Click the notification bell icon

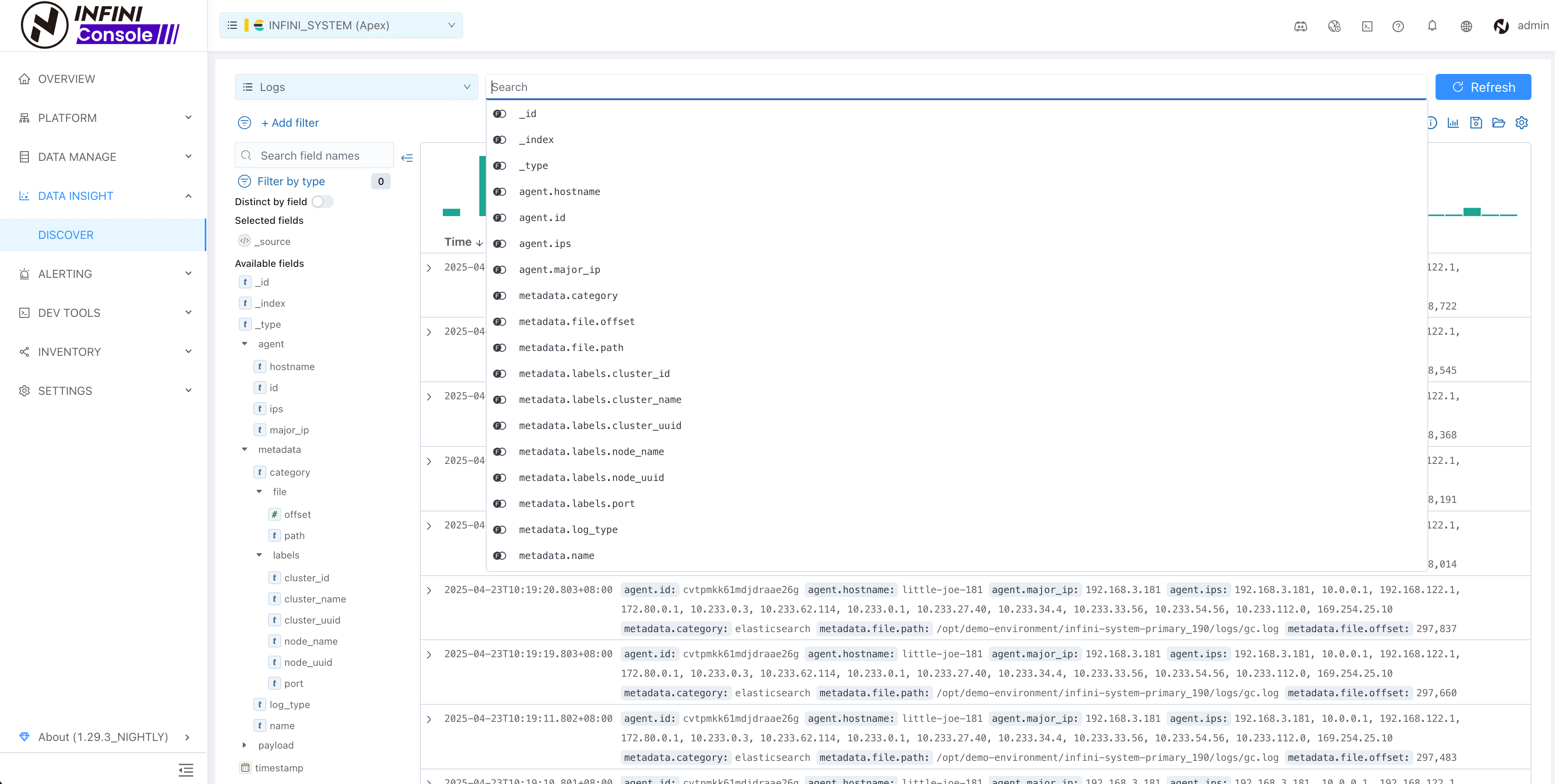tap(1432, 26)
